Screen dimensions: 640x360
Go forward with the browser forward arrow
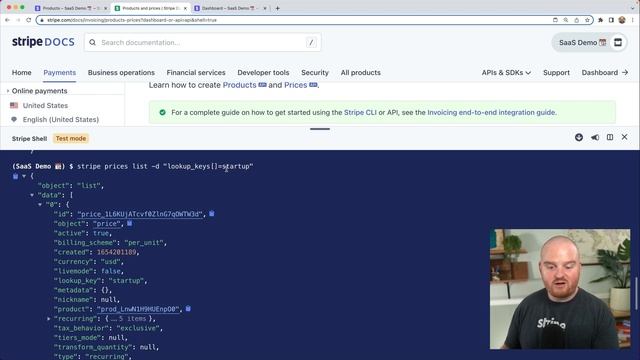(x=18, y=20)
